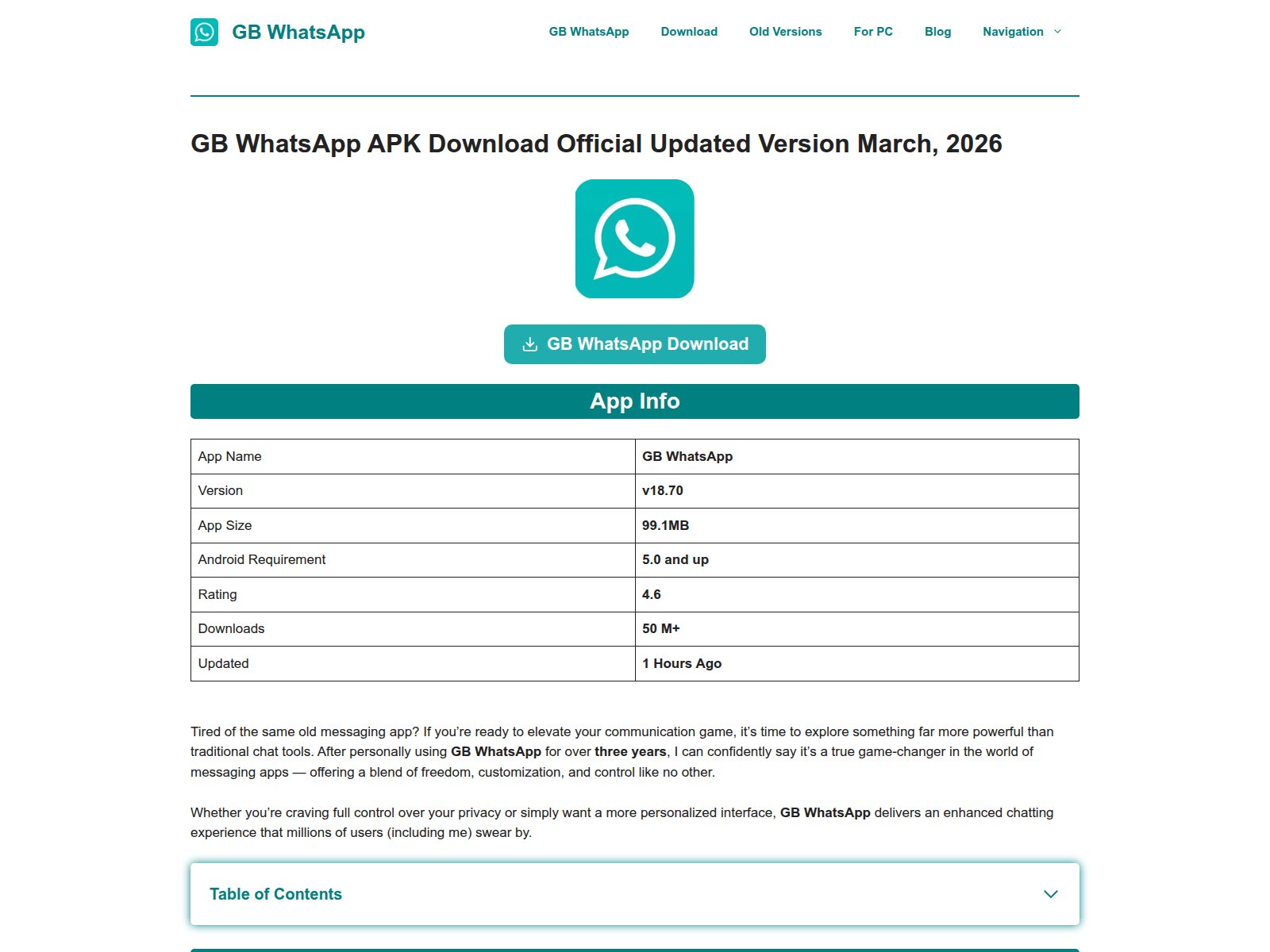The width and height of the screenshot is (1270, 952).
Task: Open the site title 'GB WhatsApp' beside the logo
Action: [x=298, y=33]
